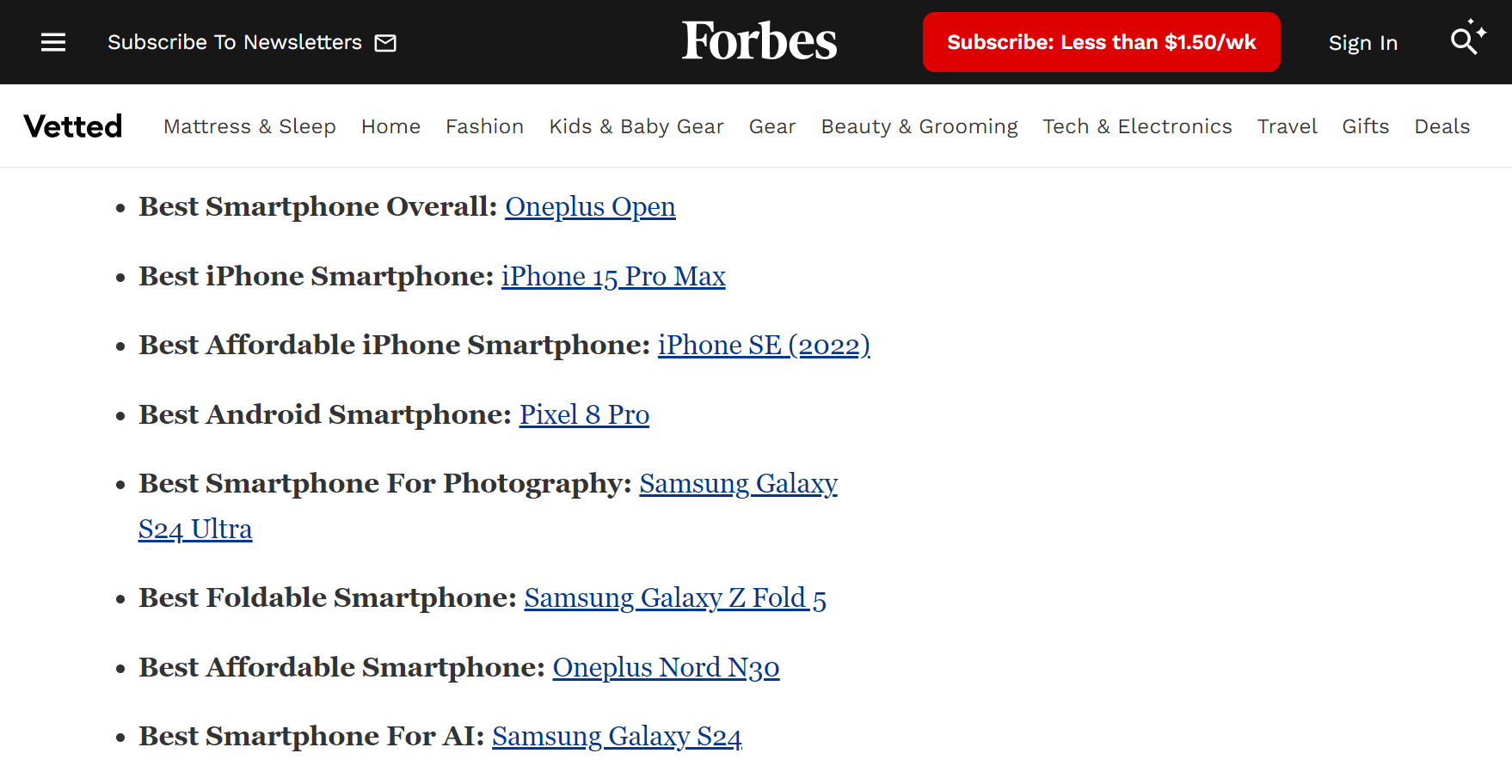Image resolution: width=1512 pixels, height=784 pixels.
Task: Click the newsletter envelope icon
Action: point(385,43)
